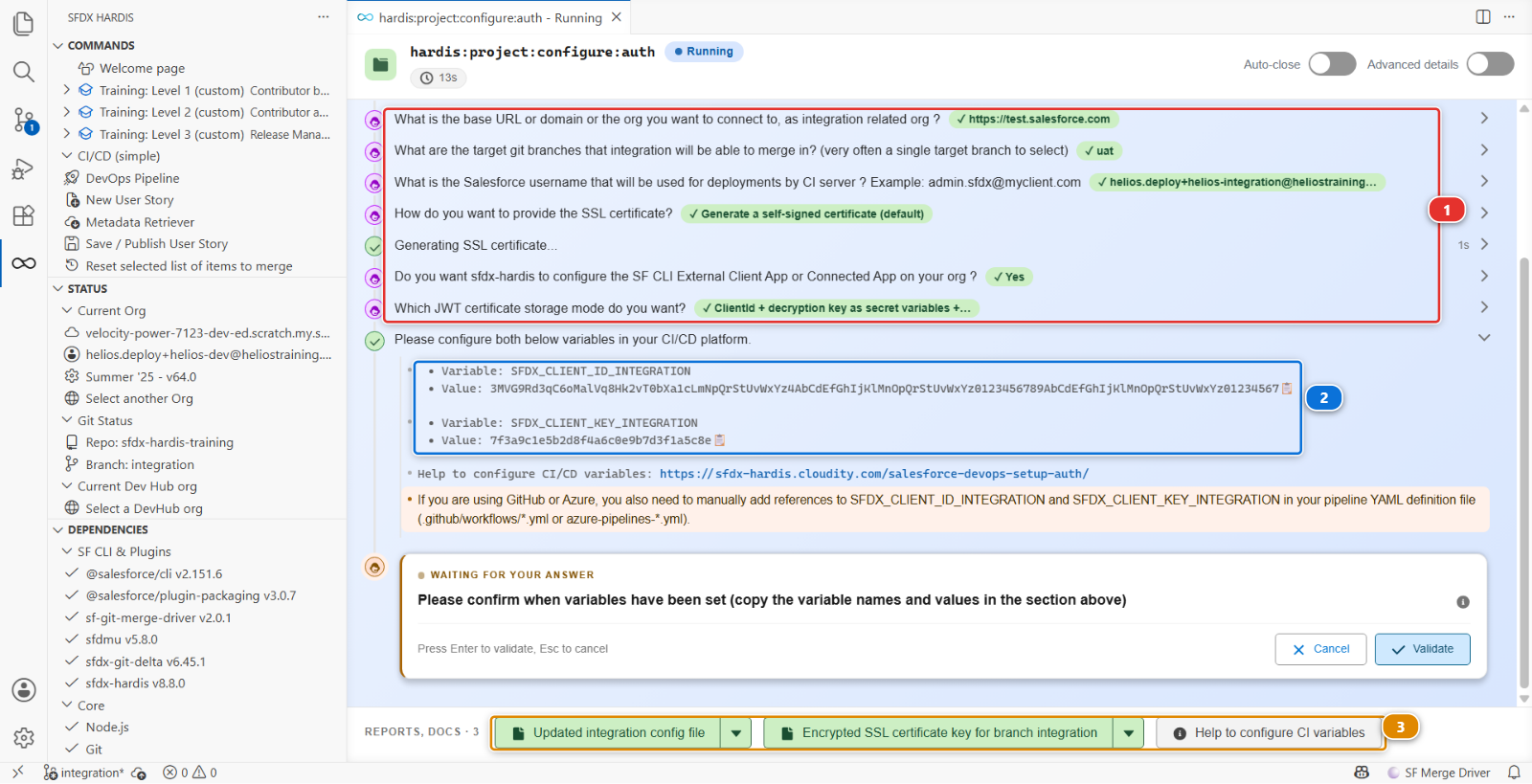Open Help to configure CI variables

[x=1269, y=733]
